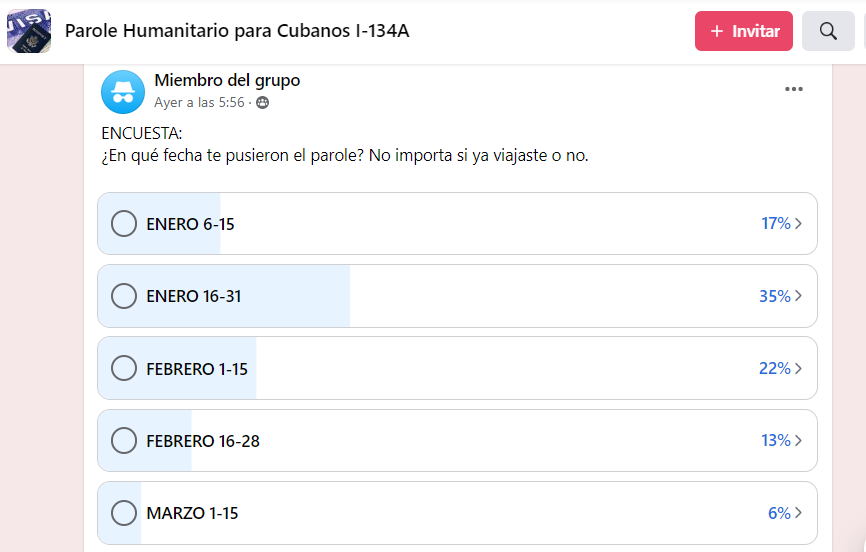Viewport: 866px width, 552px height.
Task: Click the 35% vote percentage
Action: coord(774,296)
